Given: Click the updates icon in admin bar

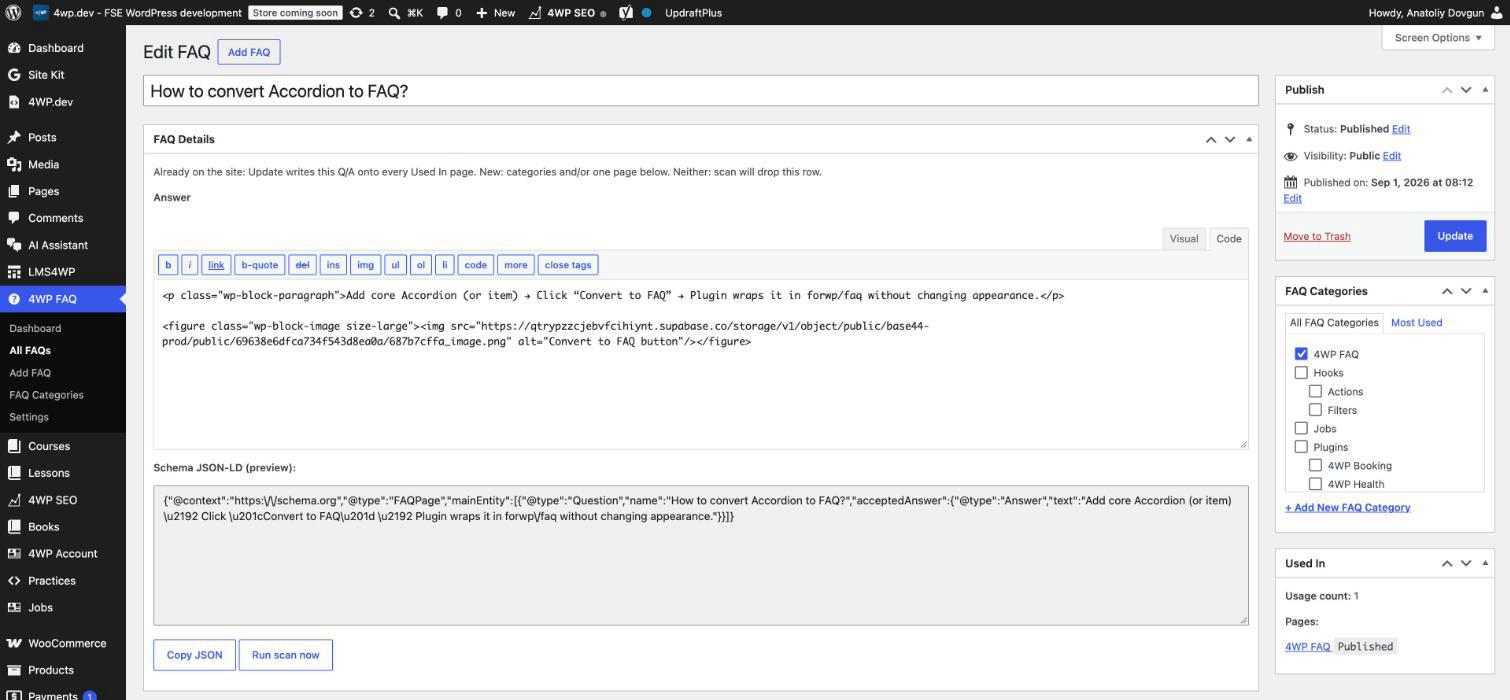Looking at the screenshot, I should [x=356, y=13].
